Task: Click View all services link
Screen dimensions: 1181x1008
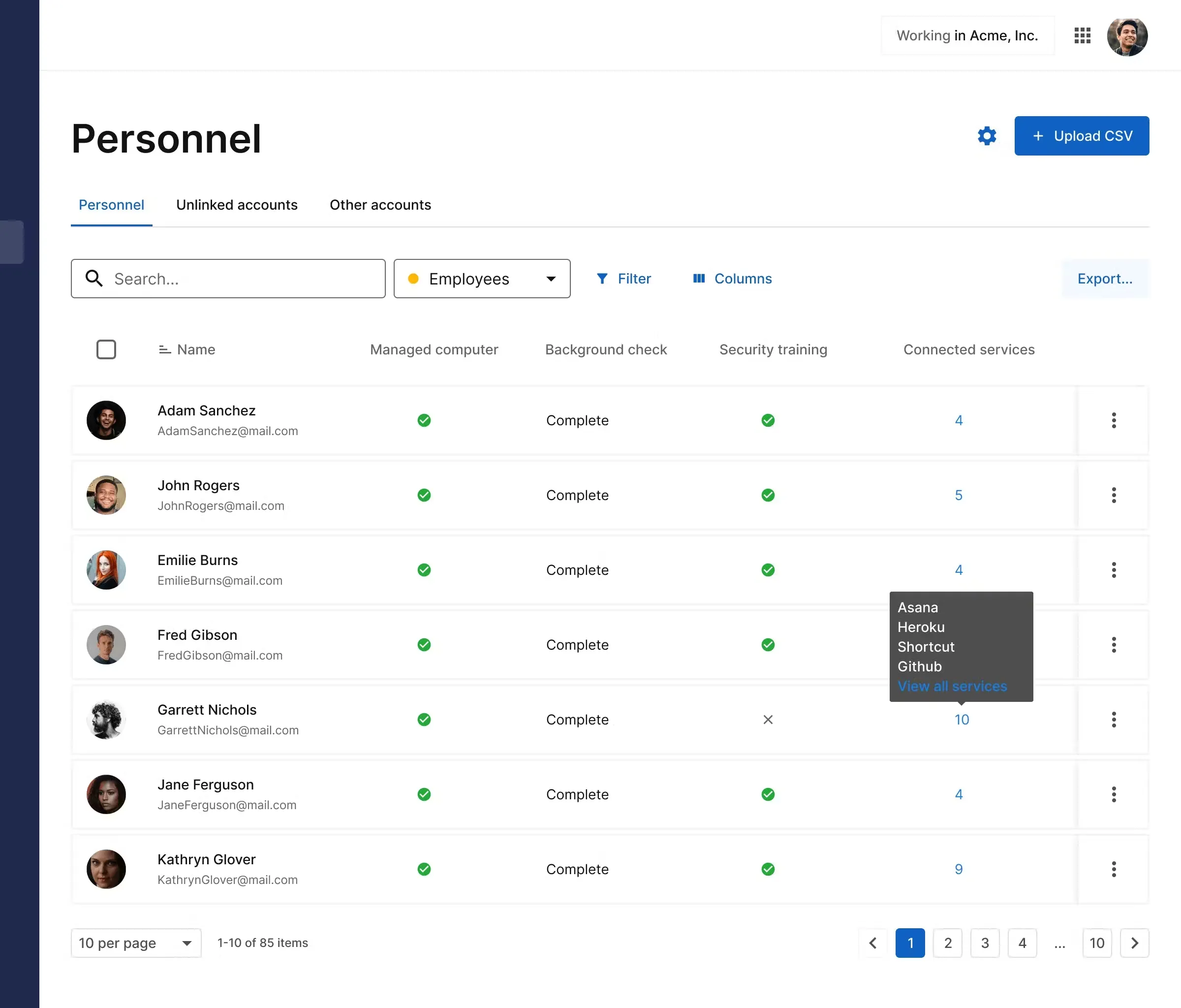Action: (952, 686)
